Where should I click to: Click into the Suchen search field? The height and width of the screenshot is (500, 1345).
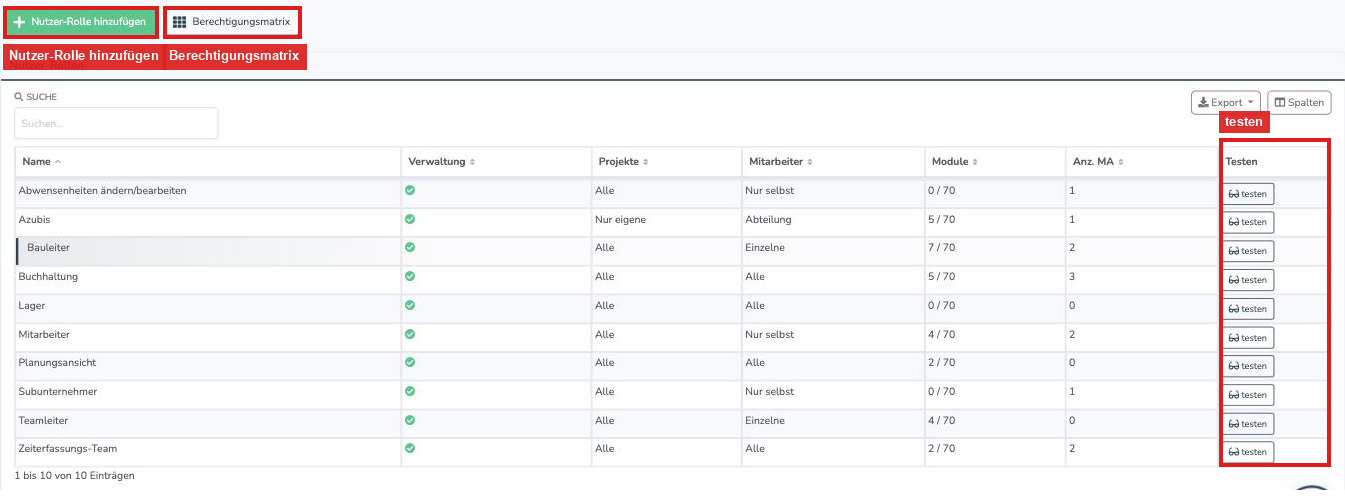click(x=116, y=123)
